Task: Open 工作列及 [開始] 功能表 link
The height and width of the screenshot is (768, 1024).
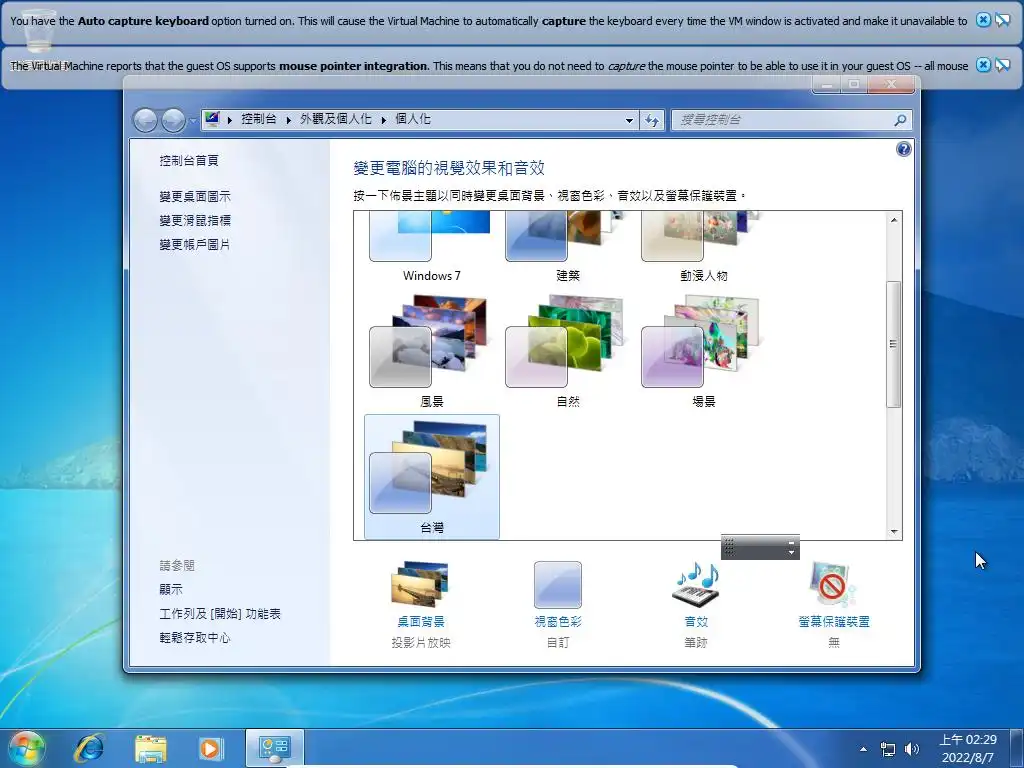Action: click(220, 614)
